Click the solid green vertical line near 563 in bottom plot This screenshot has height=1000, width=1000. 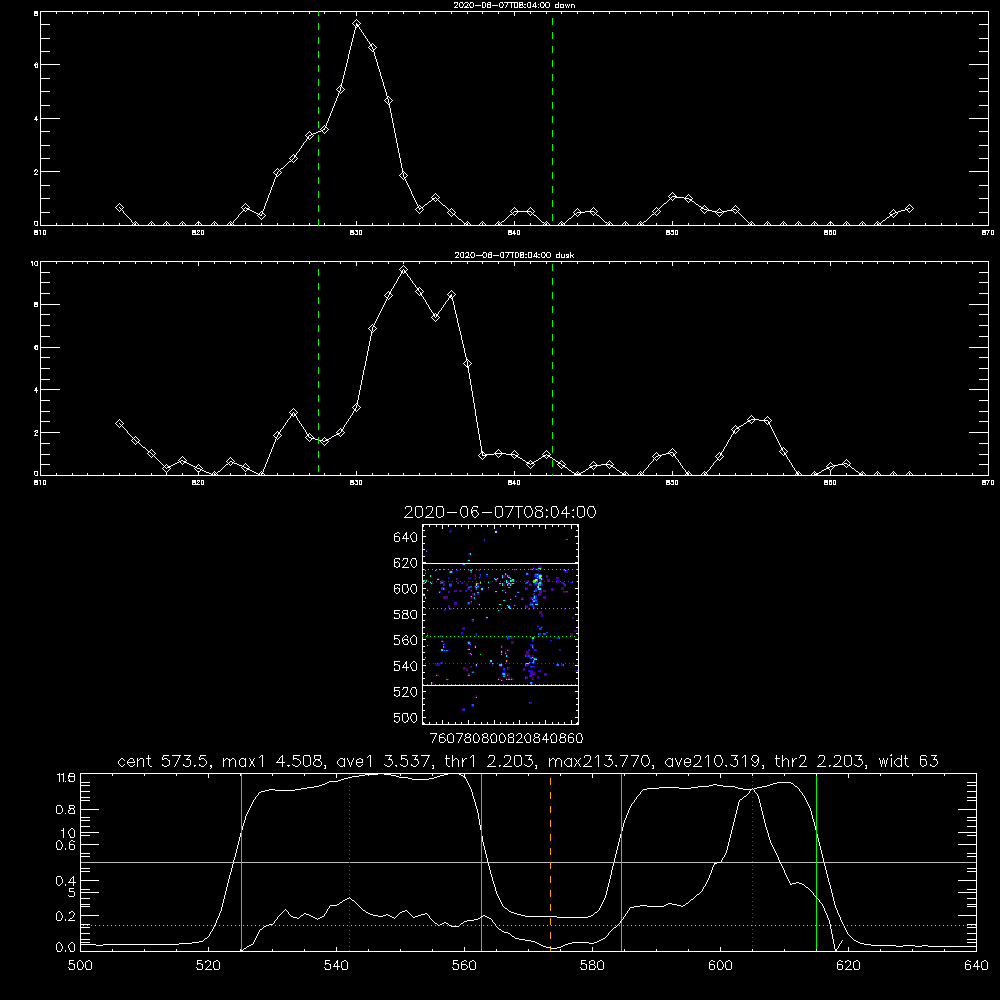click(481, 861)
